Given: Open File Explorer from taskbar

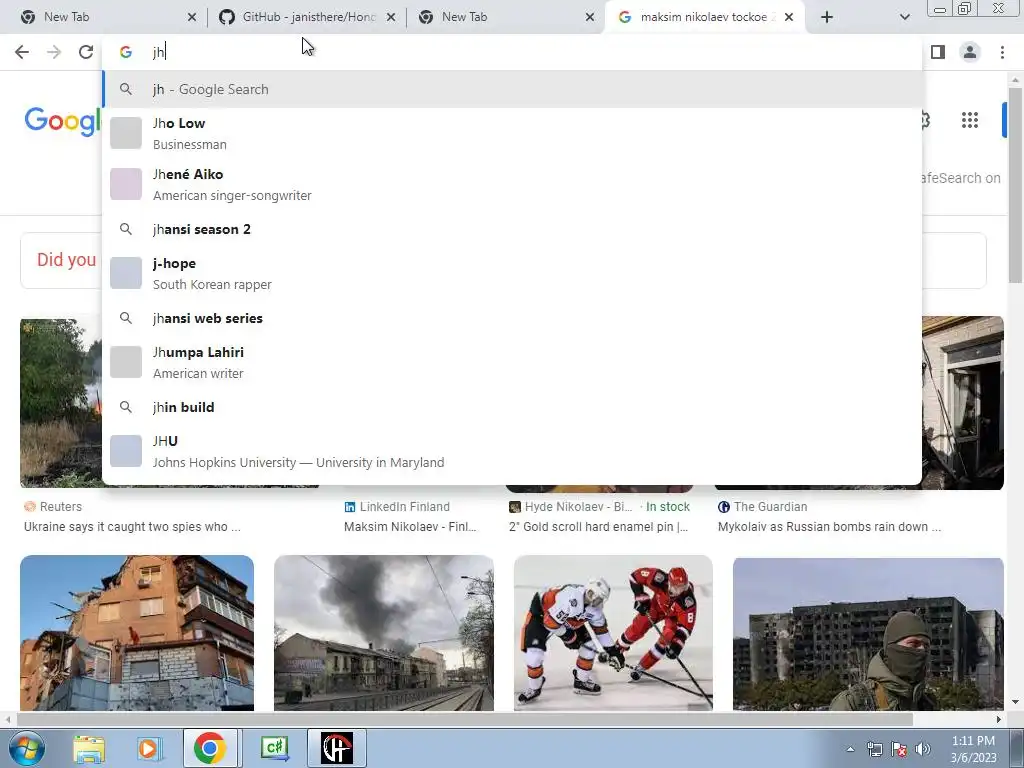Looking at the screenshot, I should pyautogui.click(x=89, y=748).
